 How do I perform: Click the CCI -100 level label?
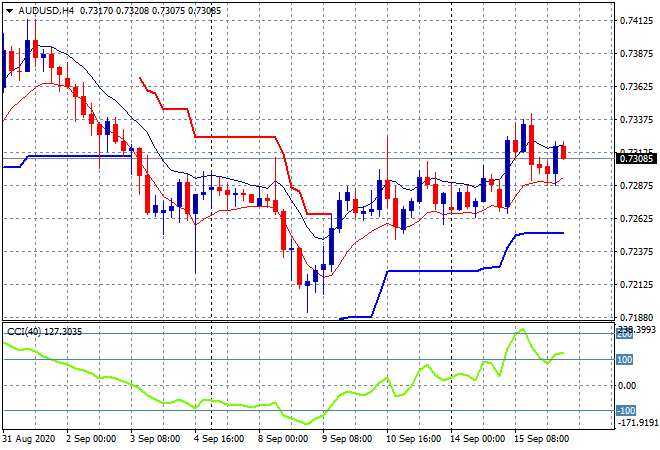pyautogui.click(x=626, y=410)
